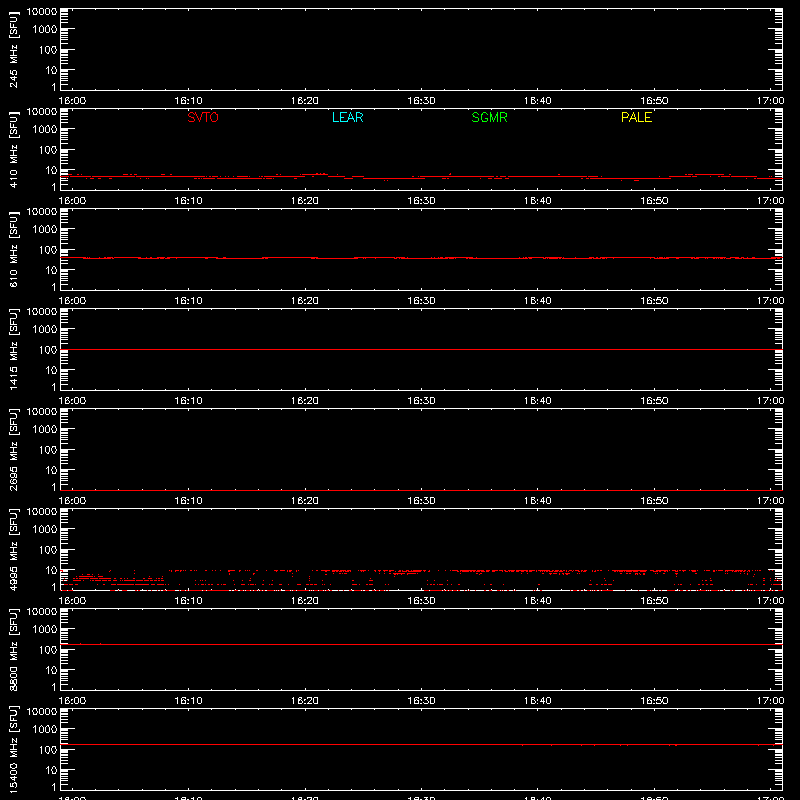Click the 100 tick of the 610 MHz panel
The image size is (800, 800).
pyautogui.click(x=48, y=250)
